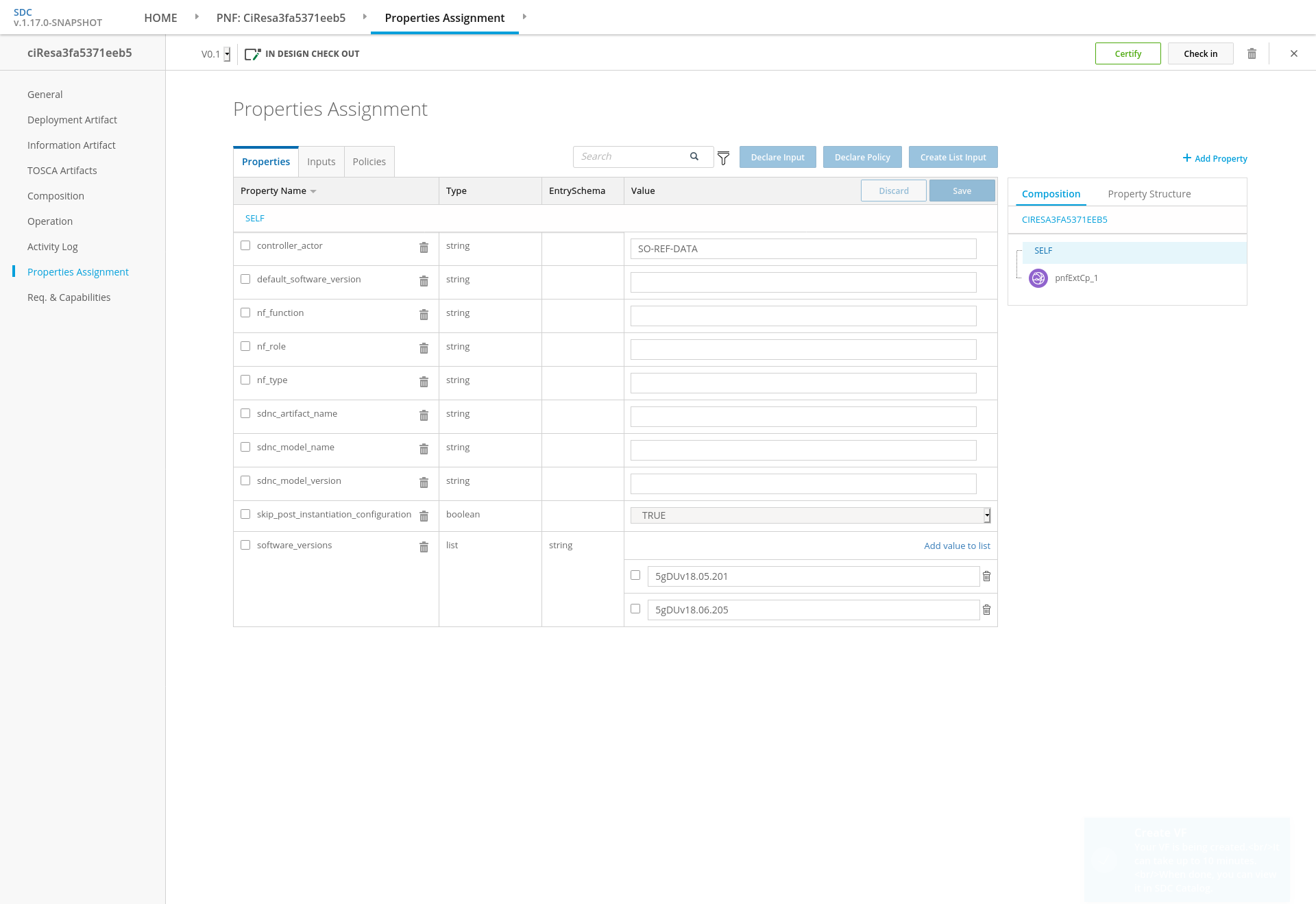The height and width of the screenshot is (904, 1316).
Task: Tick the software_versions checkbox
Action: click(x=245, y=545)
